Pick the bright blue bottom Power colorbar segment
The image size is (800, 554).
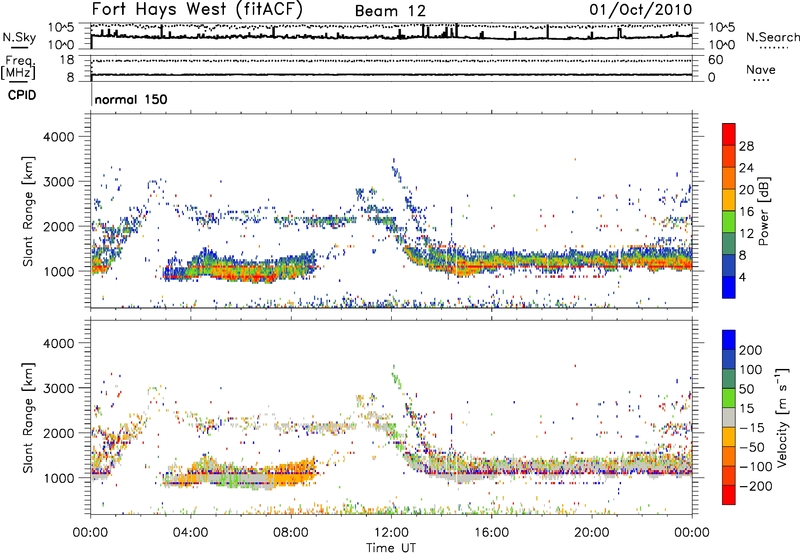click(729, 287)
